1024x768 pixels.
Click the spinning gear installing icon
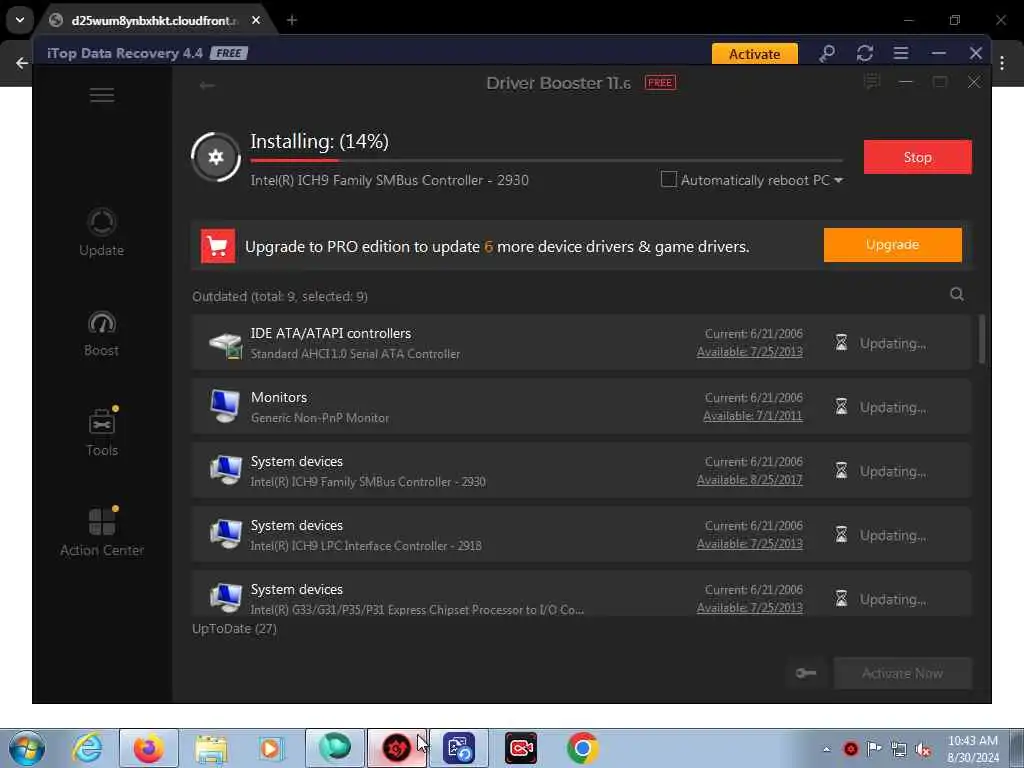216,157
